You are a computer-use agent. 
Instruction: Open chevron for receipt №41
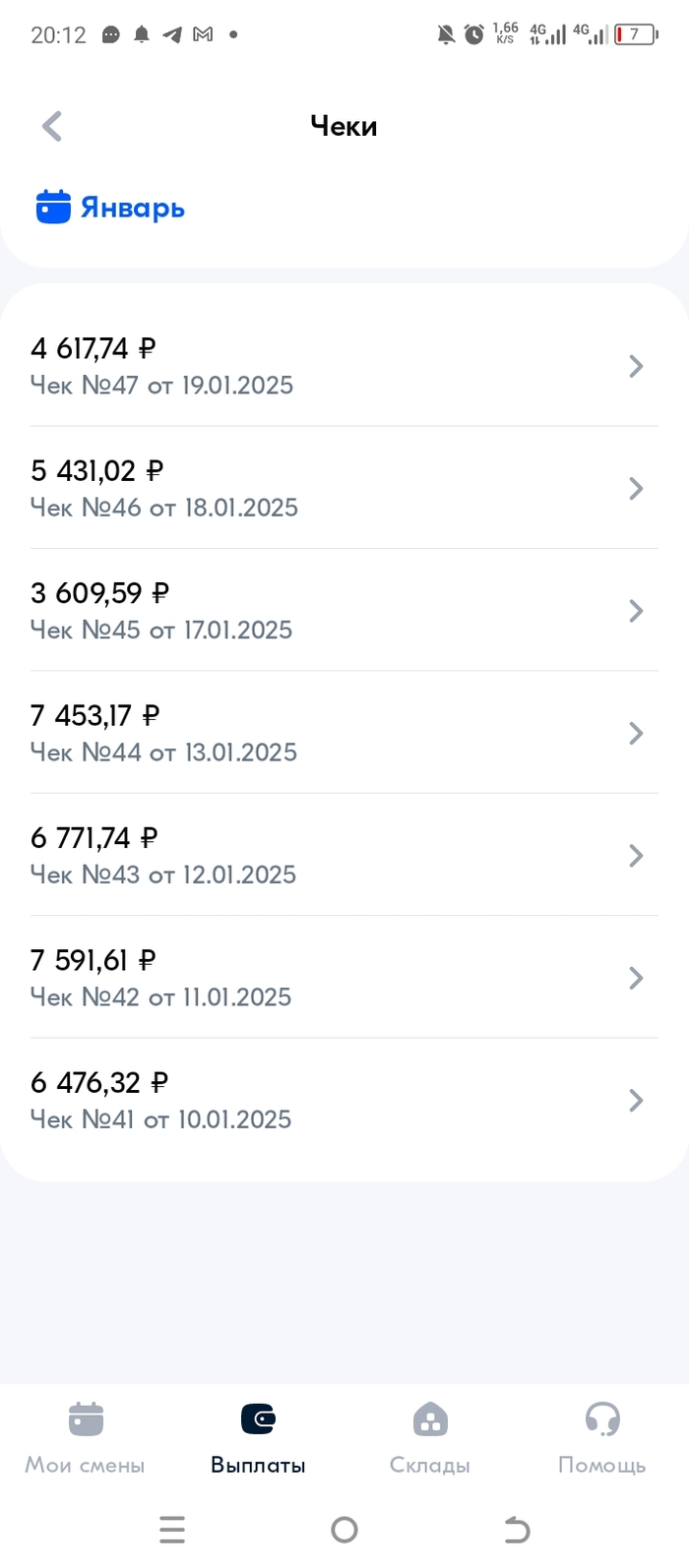(636, 1100)
